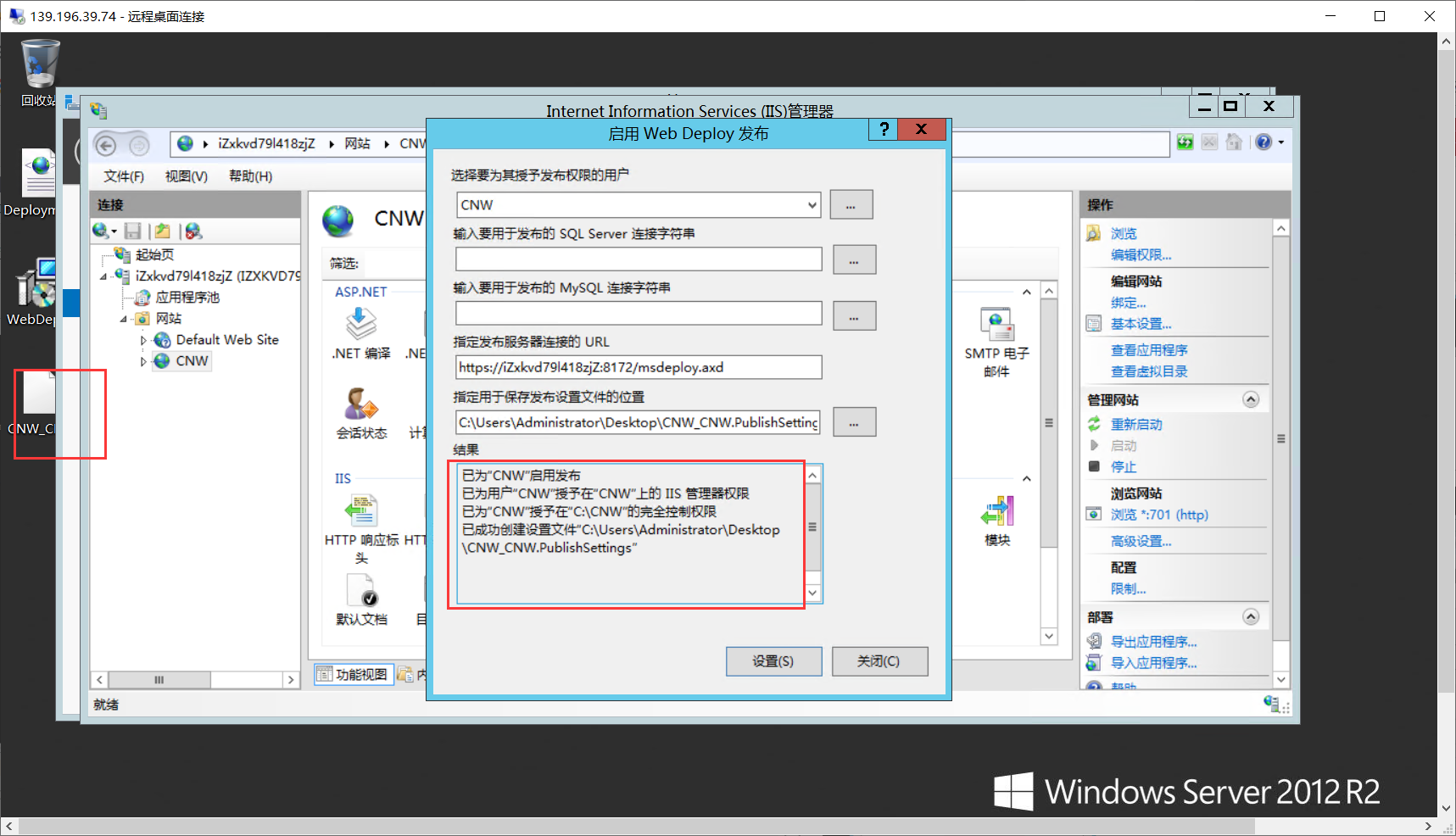Expand the Default Web Site tree node
The width and height of the screenshot is (1456, 836).
tap(143, 339)
